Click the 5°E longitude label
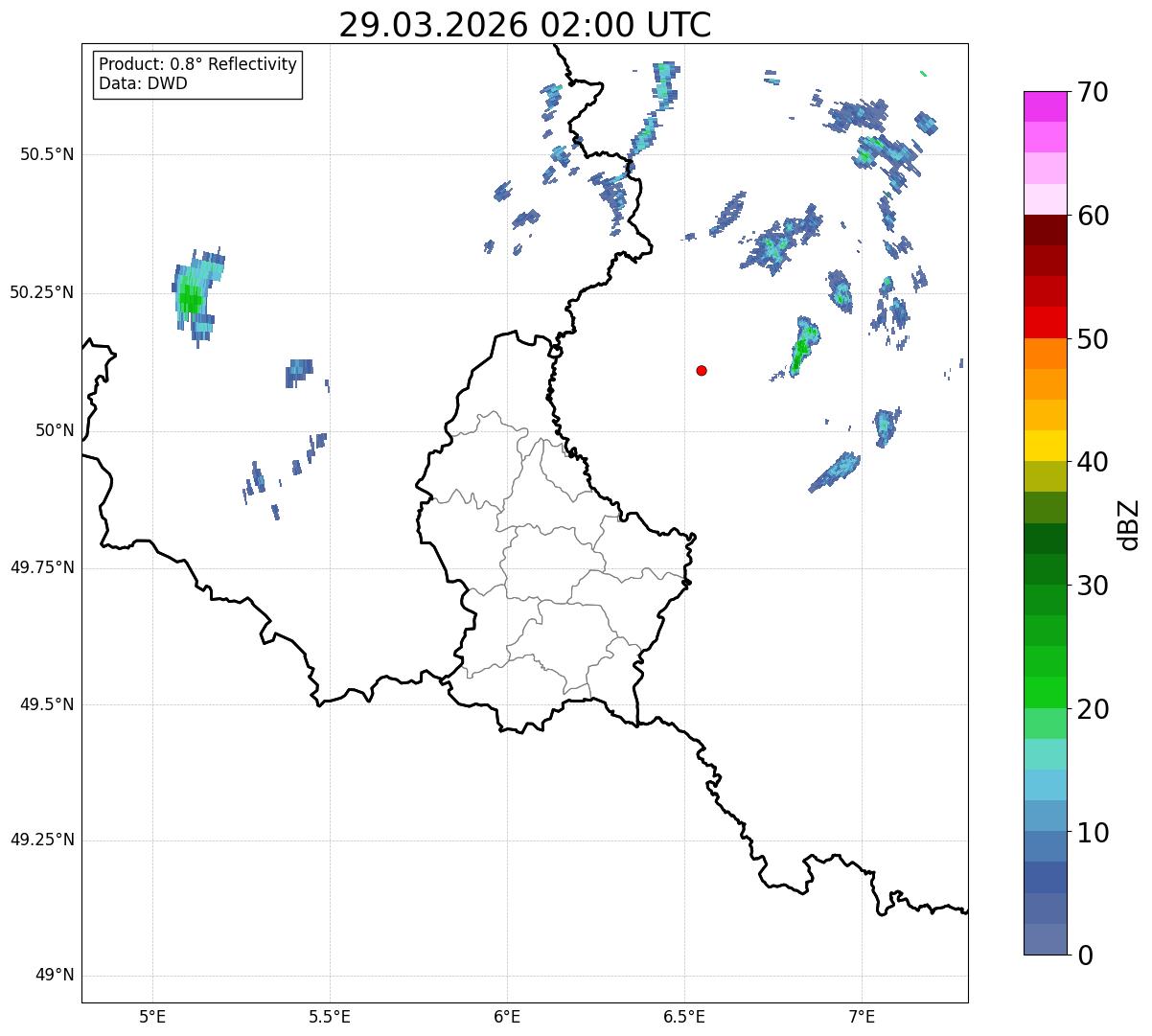Viewport: 1152px width, 1036px height. pyautogui.click(x=152, y=1016)
